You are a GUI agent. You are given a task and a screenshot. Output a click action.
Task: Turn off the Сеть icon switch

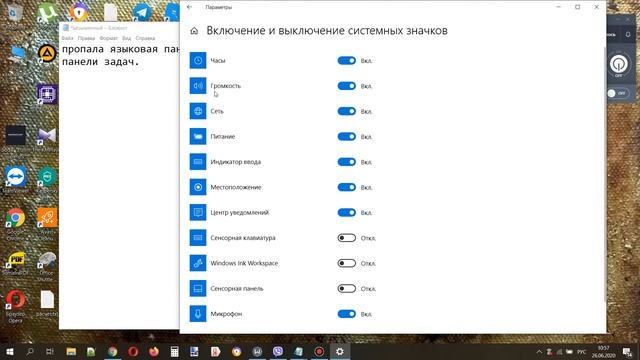tap(347, 111)
